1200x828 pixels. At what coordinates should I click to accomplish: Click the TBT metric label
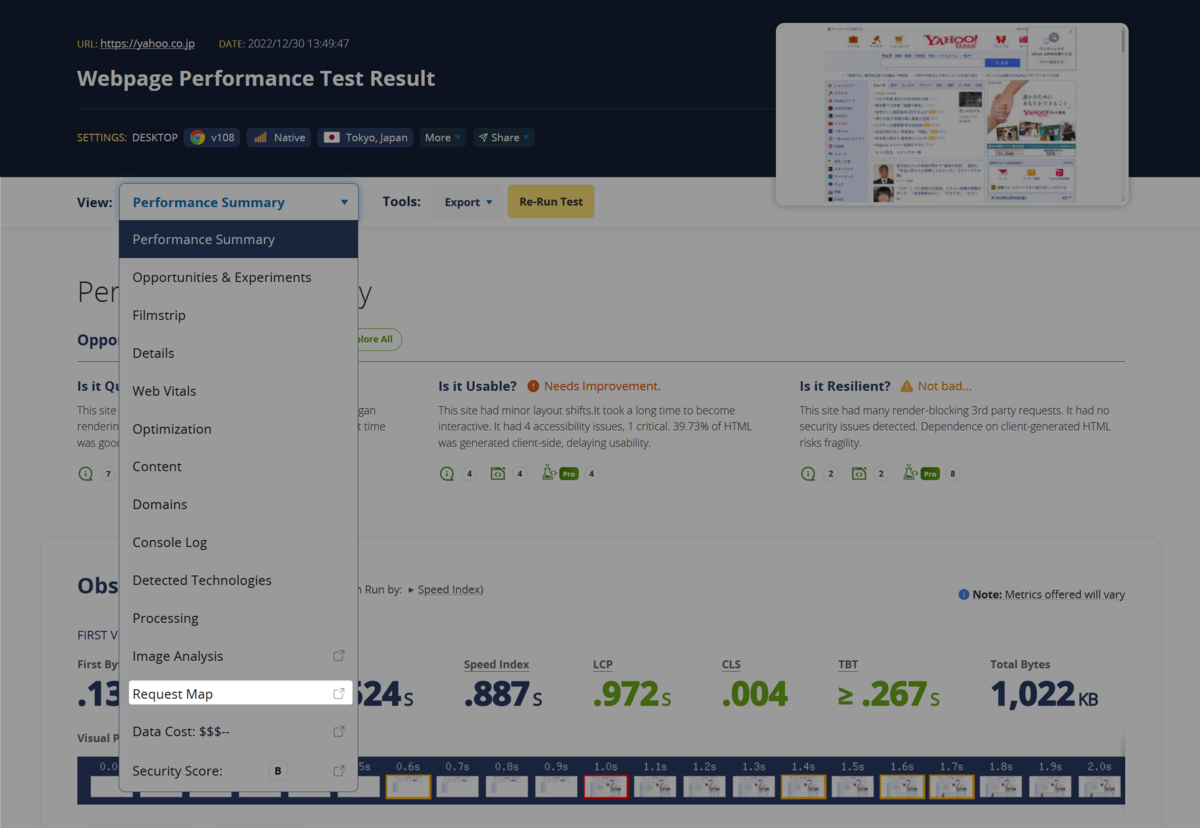click(848, 665)
